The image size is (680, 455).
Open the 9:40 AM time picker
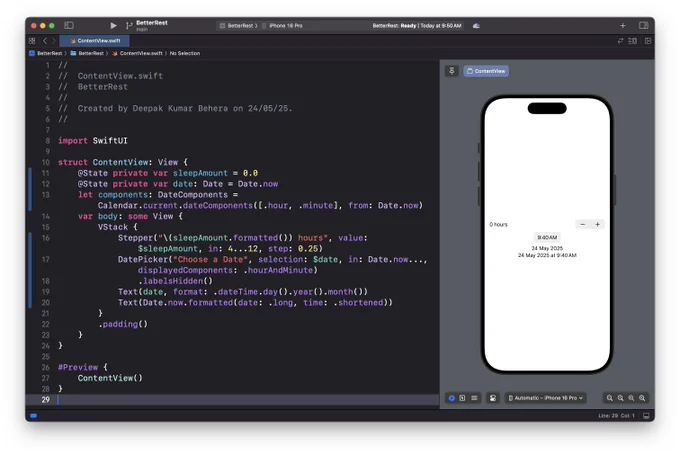(x=547, y=237)
